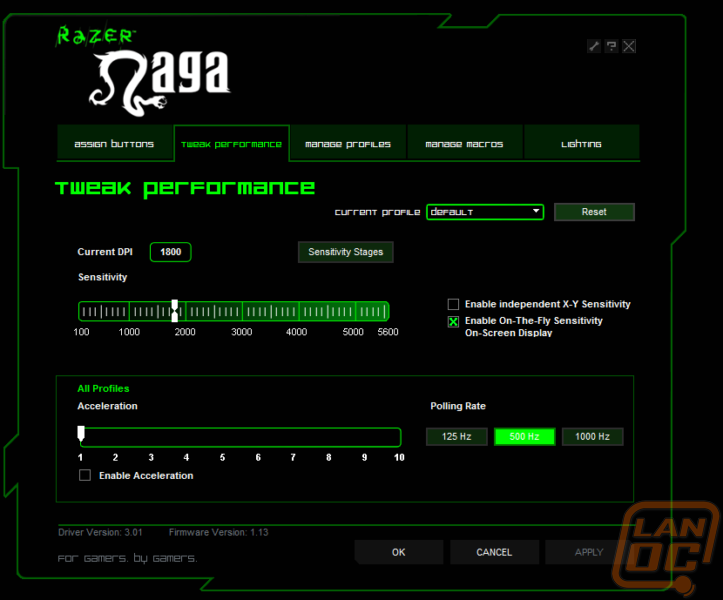Click the Driver Version: 3.01 text
723x600 pixels.
coord(100,532)
